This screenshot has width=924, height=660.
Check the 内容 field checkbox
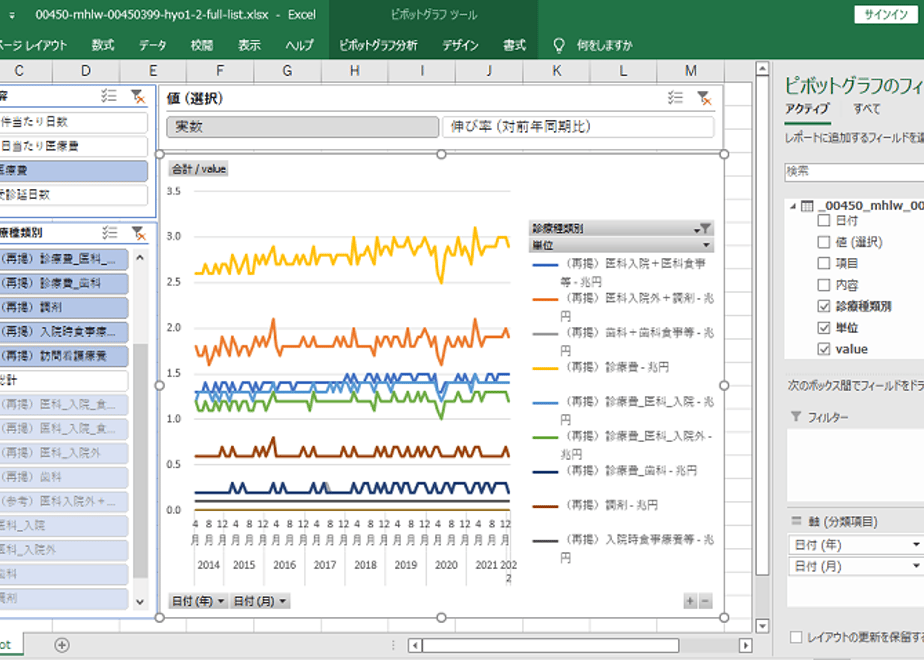[824, 285]
